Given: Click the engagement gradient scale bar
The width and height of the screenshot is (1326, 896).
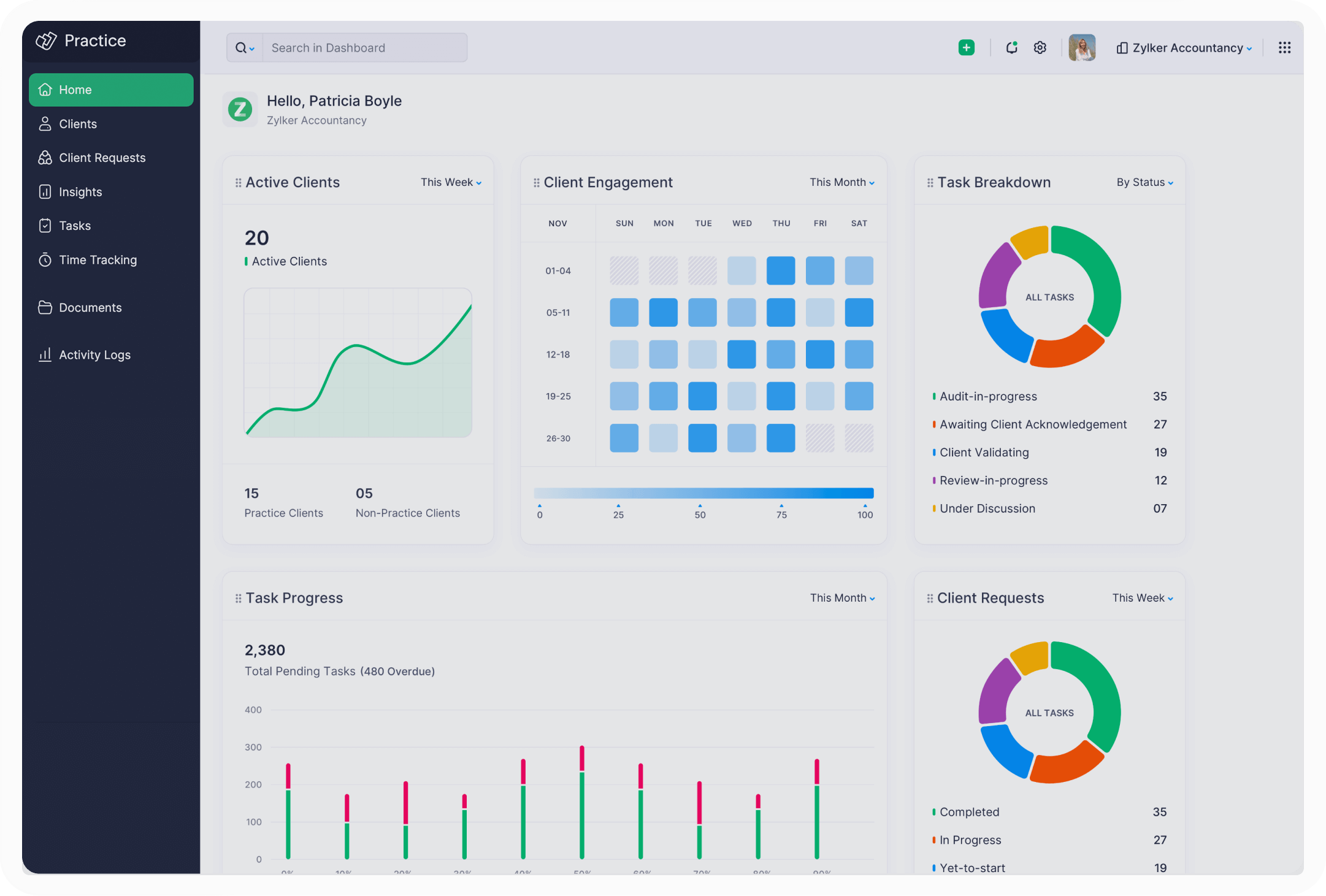Looking at the screenshot, I should pyautogui.click(x=703, y=493).
